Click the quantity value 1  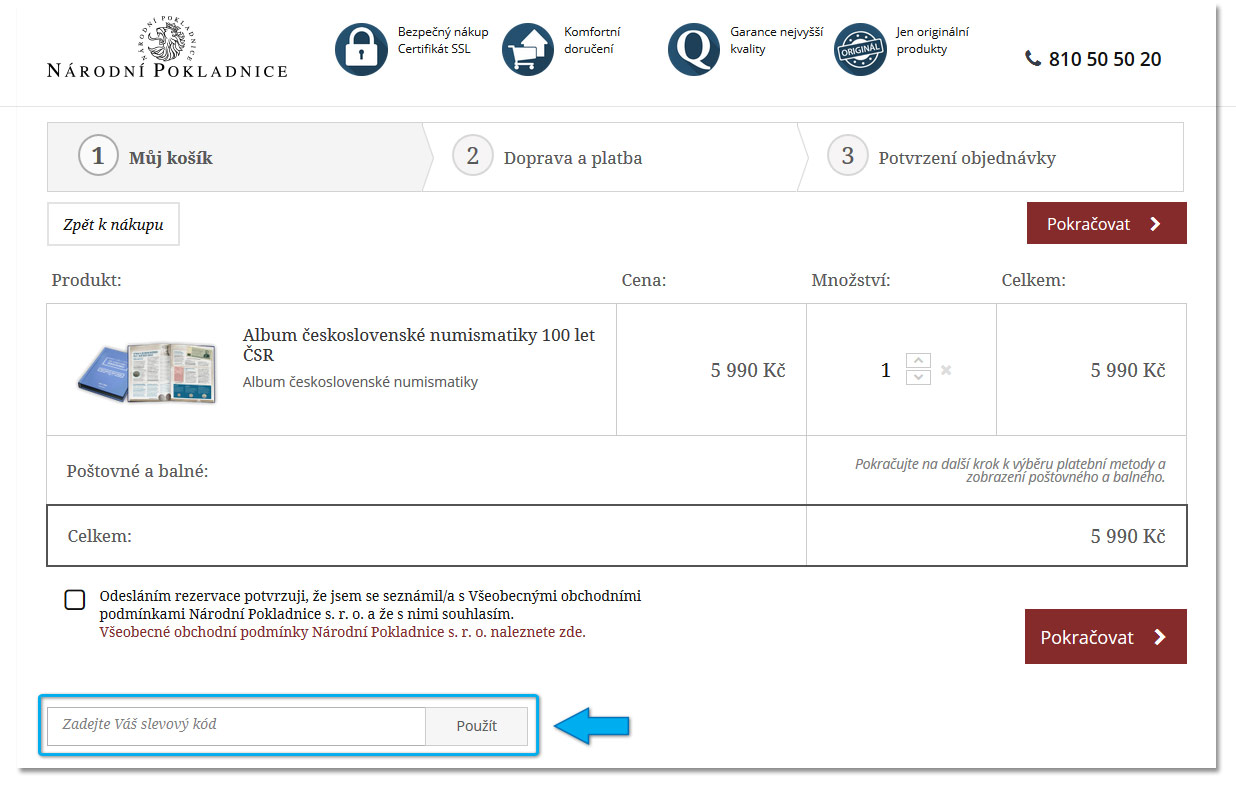[885, 370]
